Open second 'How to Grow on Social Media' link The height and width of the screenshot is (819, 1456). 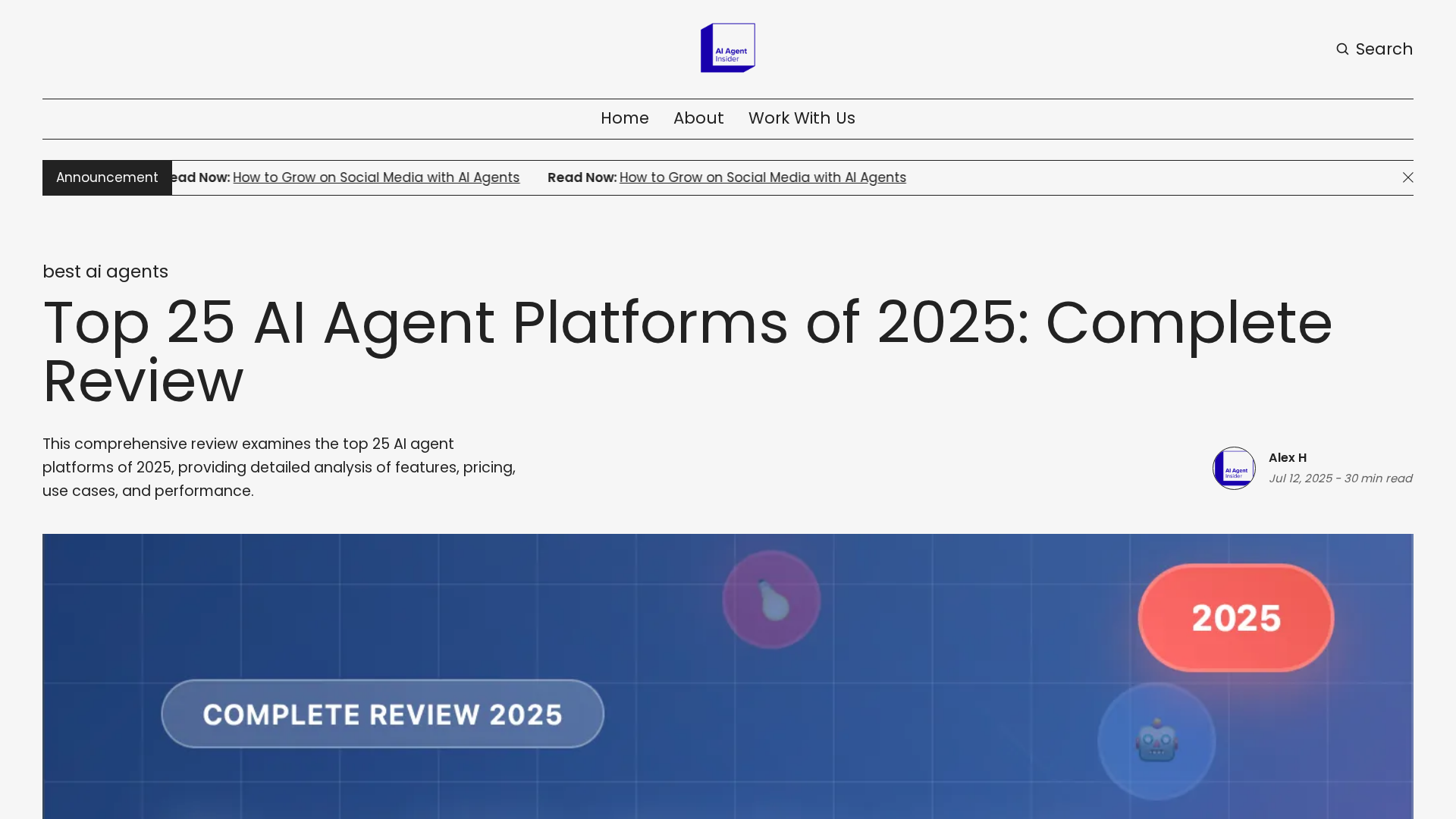tap(762, 177)
